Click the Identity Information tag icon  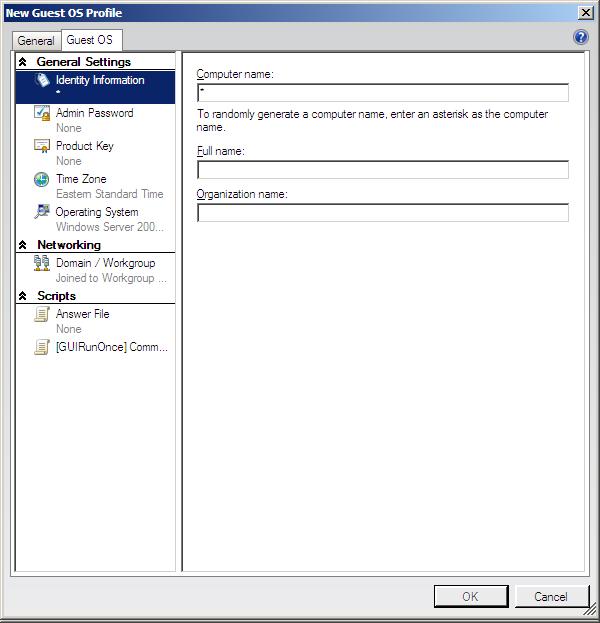coord(42,81)
